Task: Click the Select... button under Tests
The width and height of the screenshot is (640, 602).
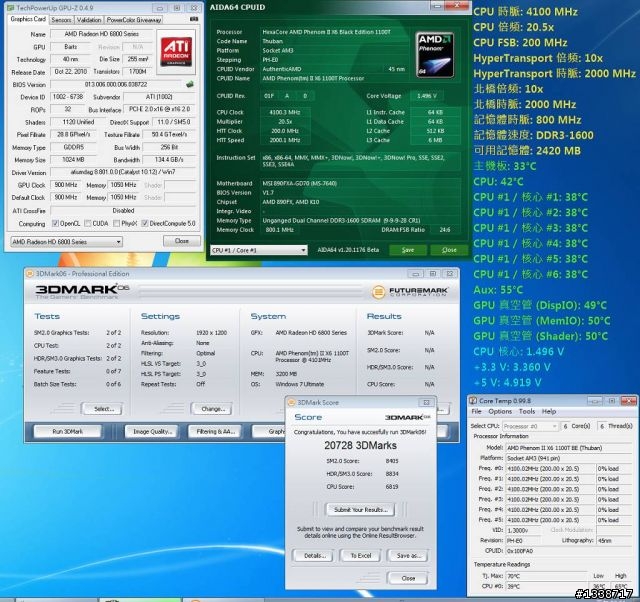Action: 102,409
